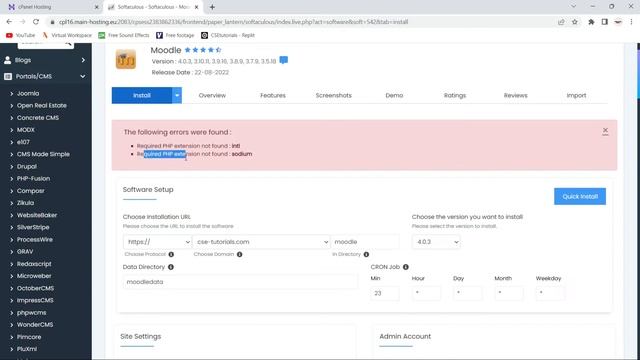Screen dimensions: 640x360
Task: Open Joomla in sidebar
Action: tap(28, 93)
